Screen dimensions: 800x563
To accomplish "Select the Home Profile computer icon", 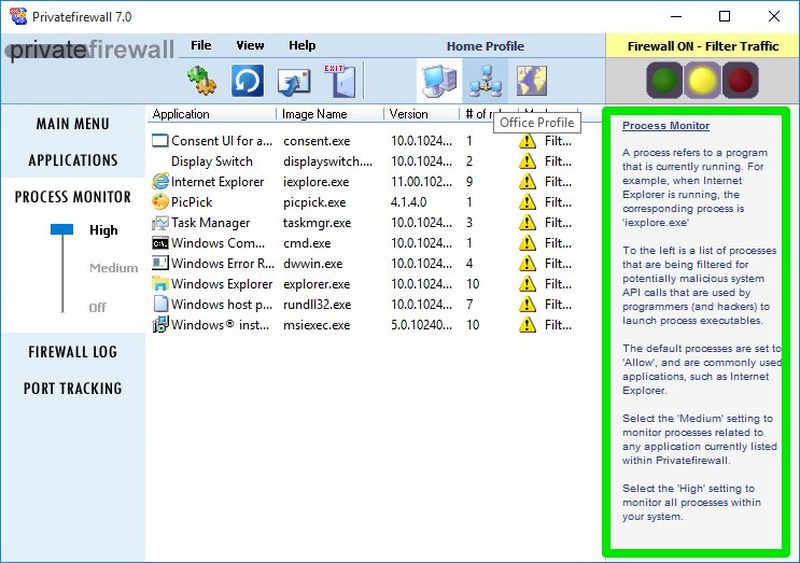I will pyautogui.click(x=439, y=81).
